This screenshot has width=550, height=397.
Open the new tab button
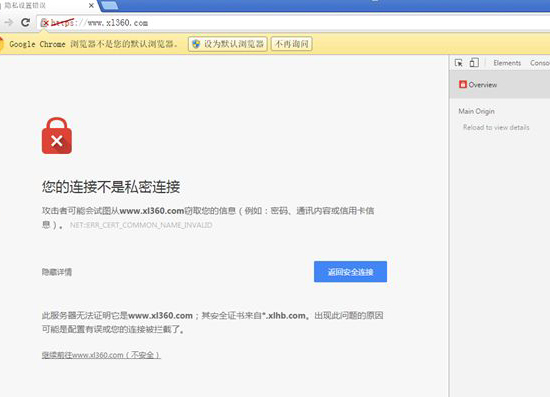coord(109,5)
